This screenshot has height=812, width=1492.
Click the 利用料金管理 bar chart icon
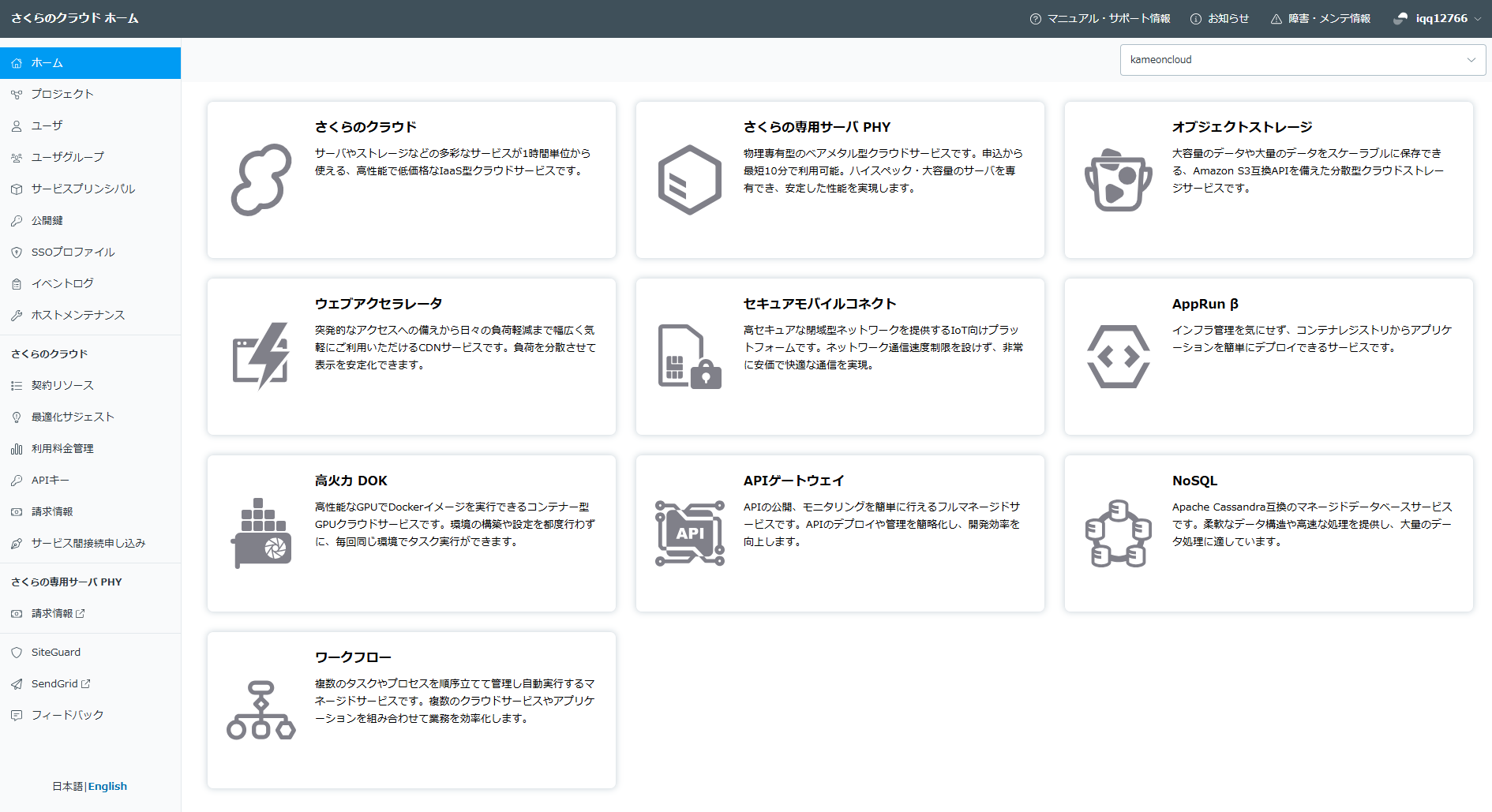17,449
